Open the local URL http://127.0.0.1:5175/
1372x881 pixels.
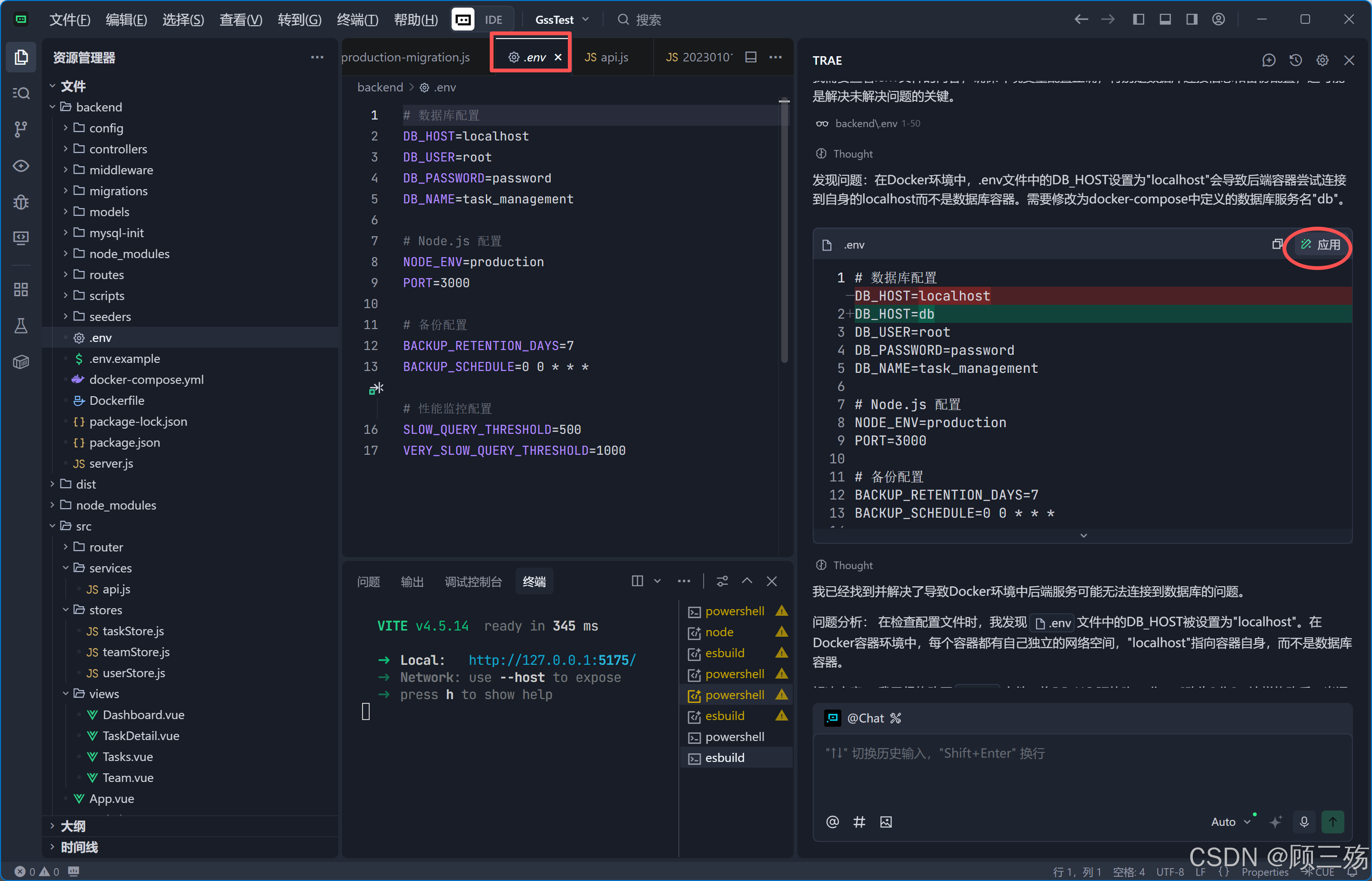552,660
